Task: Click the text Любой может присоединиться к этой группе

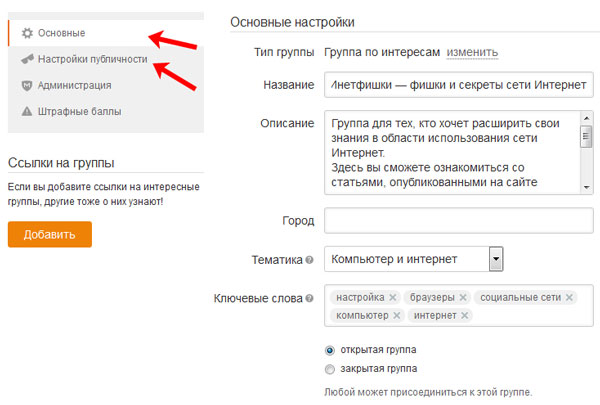Action: click(428, 392)
